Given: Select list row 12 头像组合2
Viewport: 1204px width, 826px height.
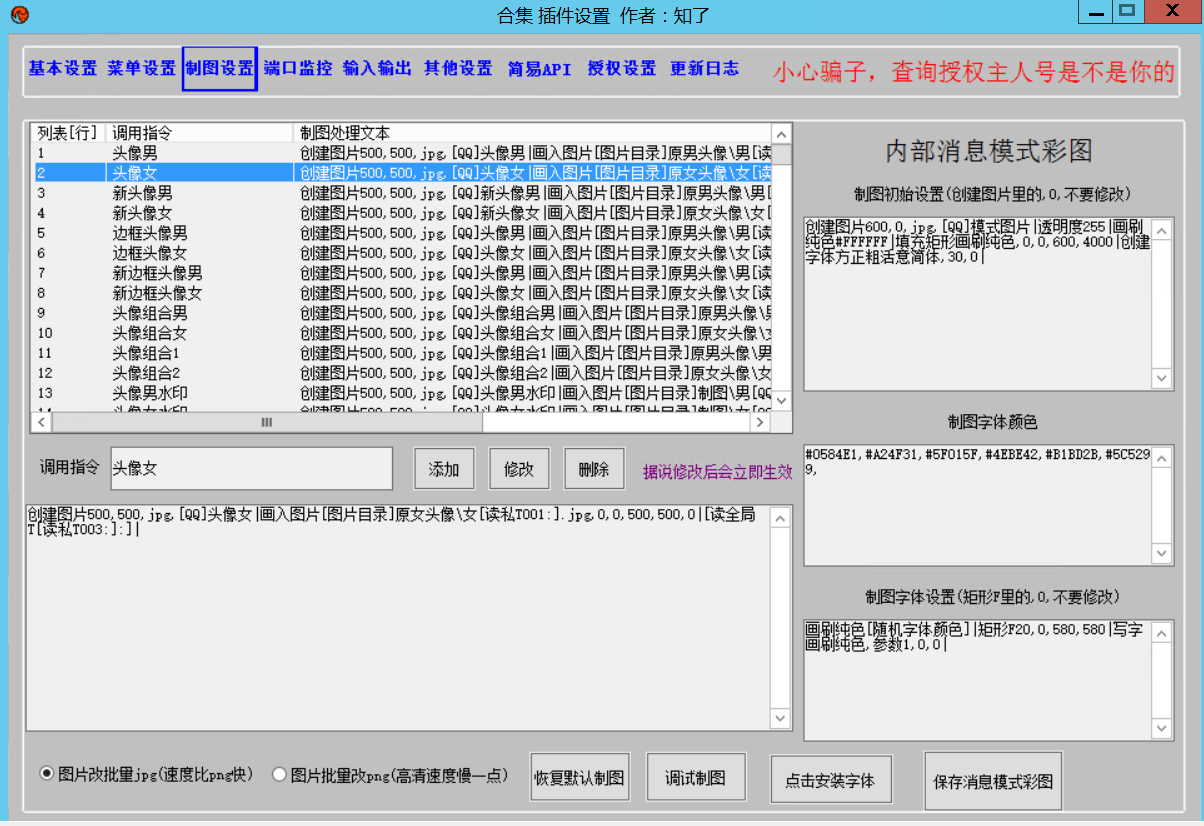Looking at the screenshot, I should [402, 373].
